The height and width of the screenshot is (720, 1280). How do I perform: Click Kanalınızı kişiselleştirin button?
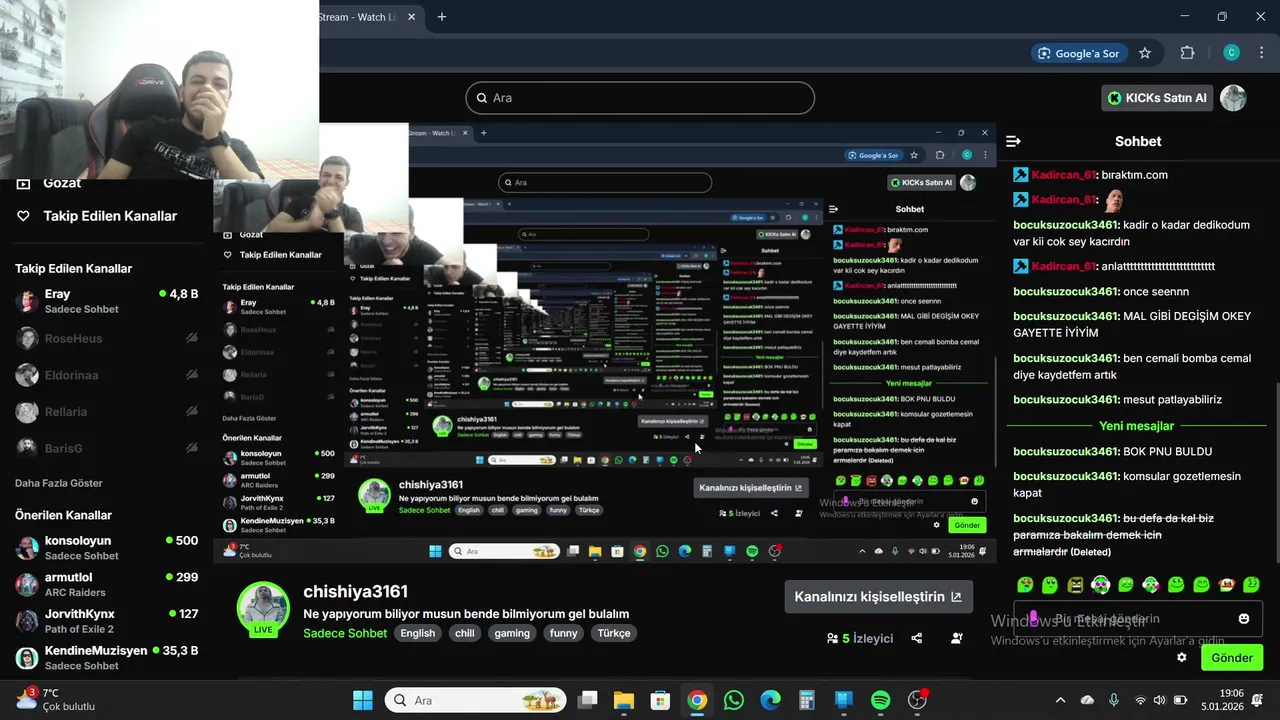point(878,596)
